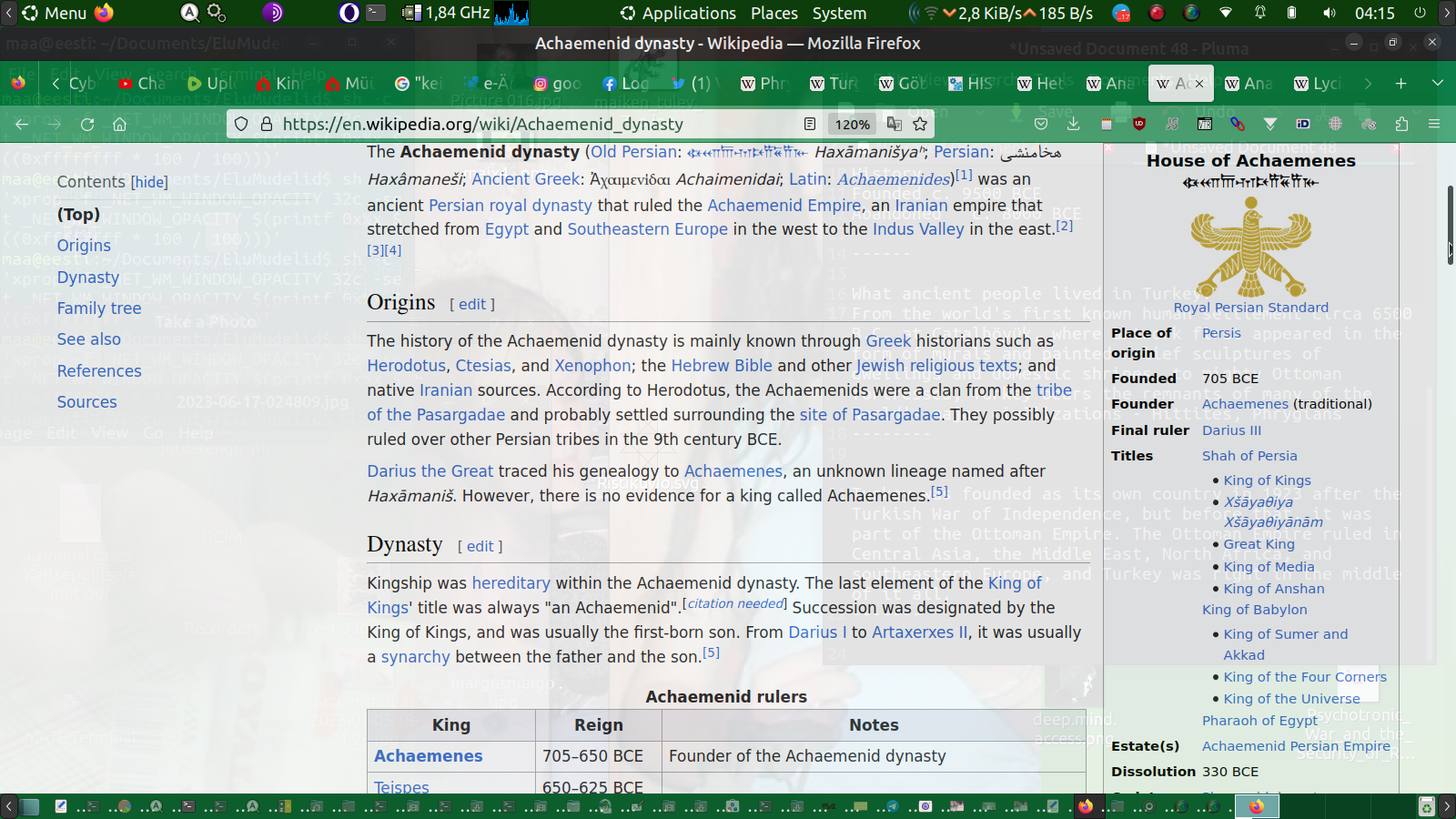
Task: Click the URL address bar field
Action: (x=528, y=124)
